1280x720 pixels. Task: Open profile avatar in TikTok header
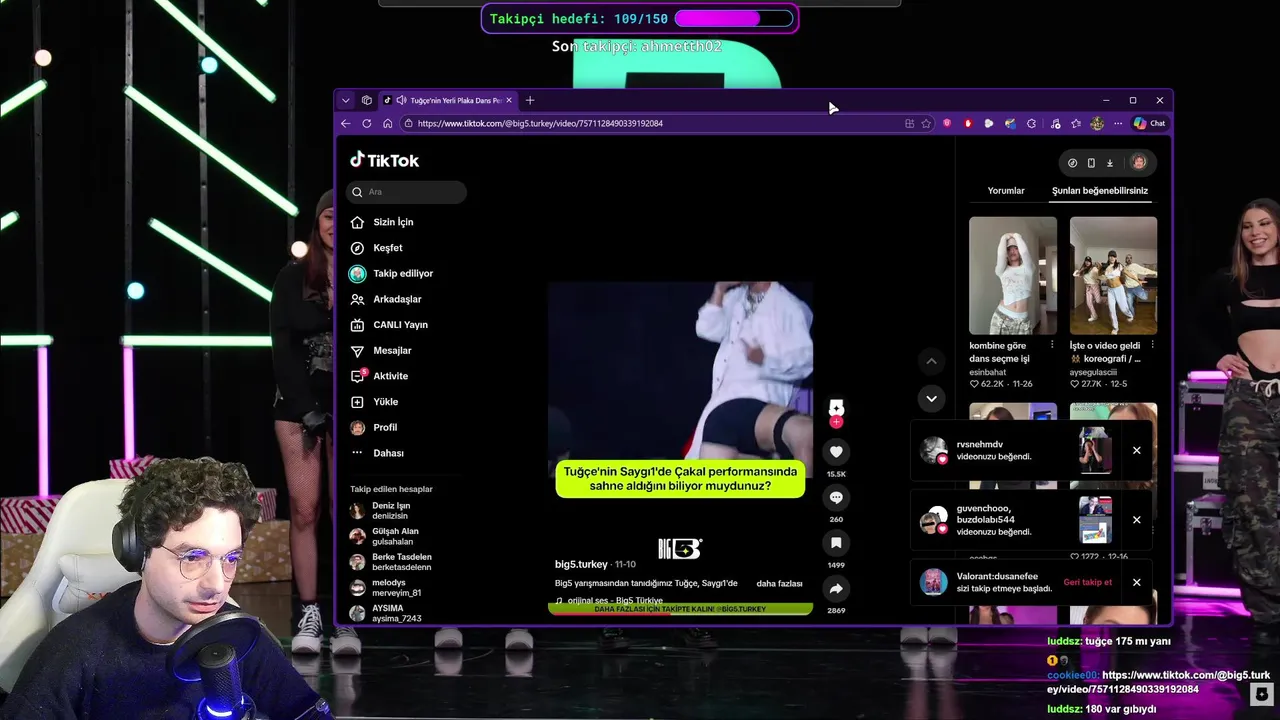click(1138, 163)
